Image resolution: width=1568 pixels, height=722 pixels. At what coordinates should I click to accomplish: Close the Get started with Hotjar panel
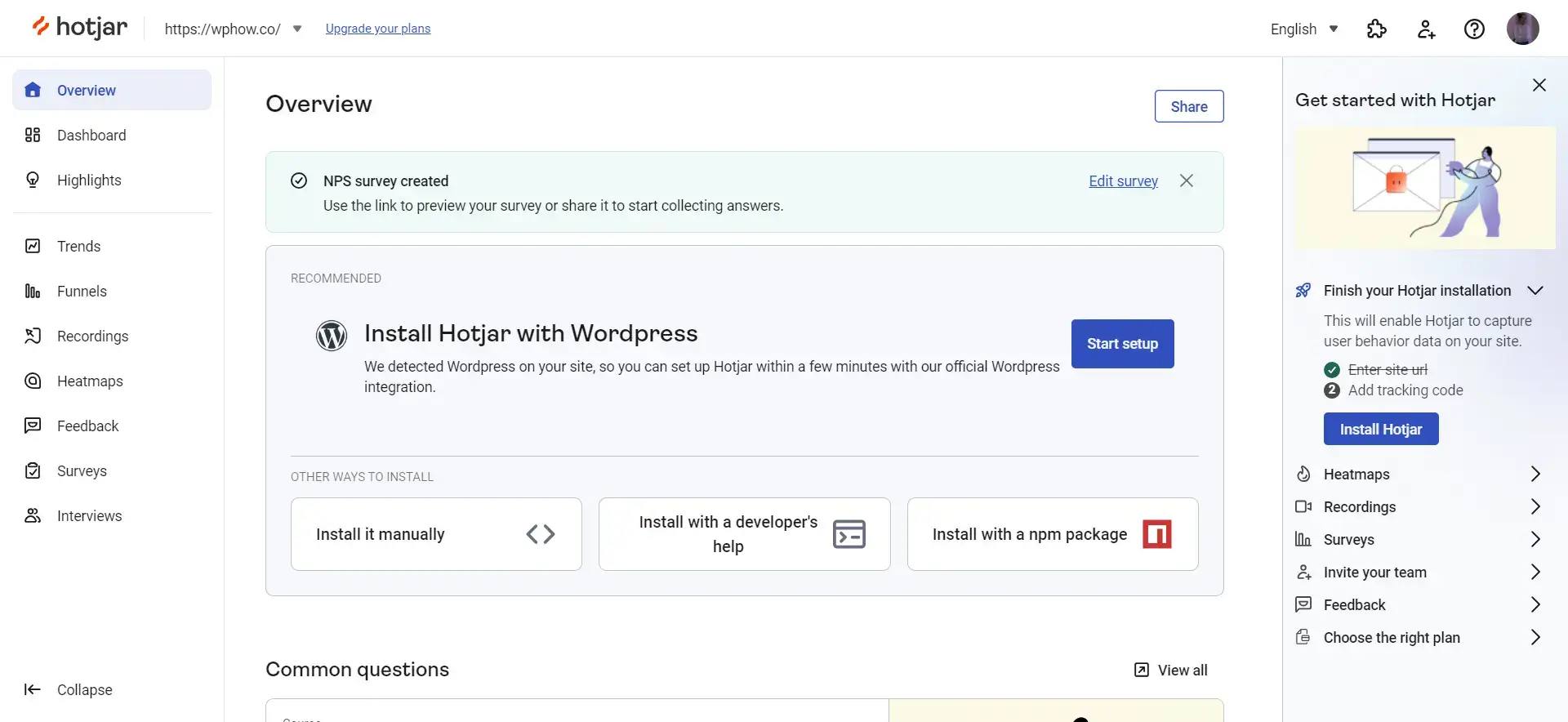(1539, 85)
